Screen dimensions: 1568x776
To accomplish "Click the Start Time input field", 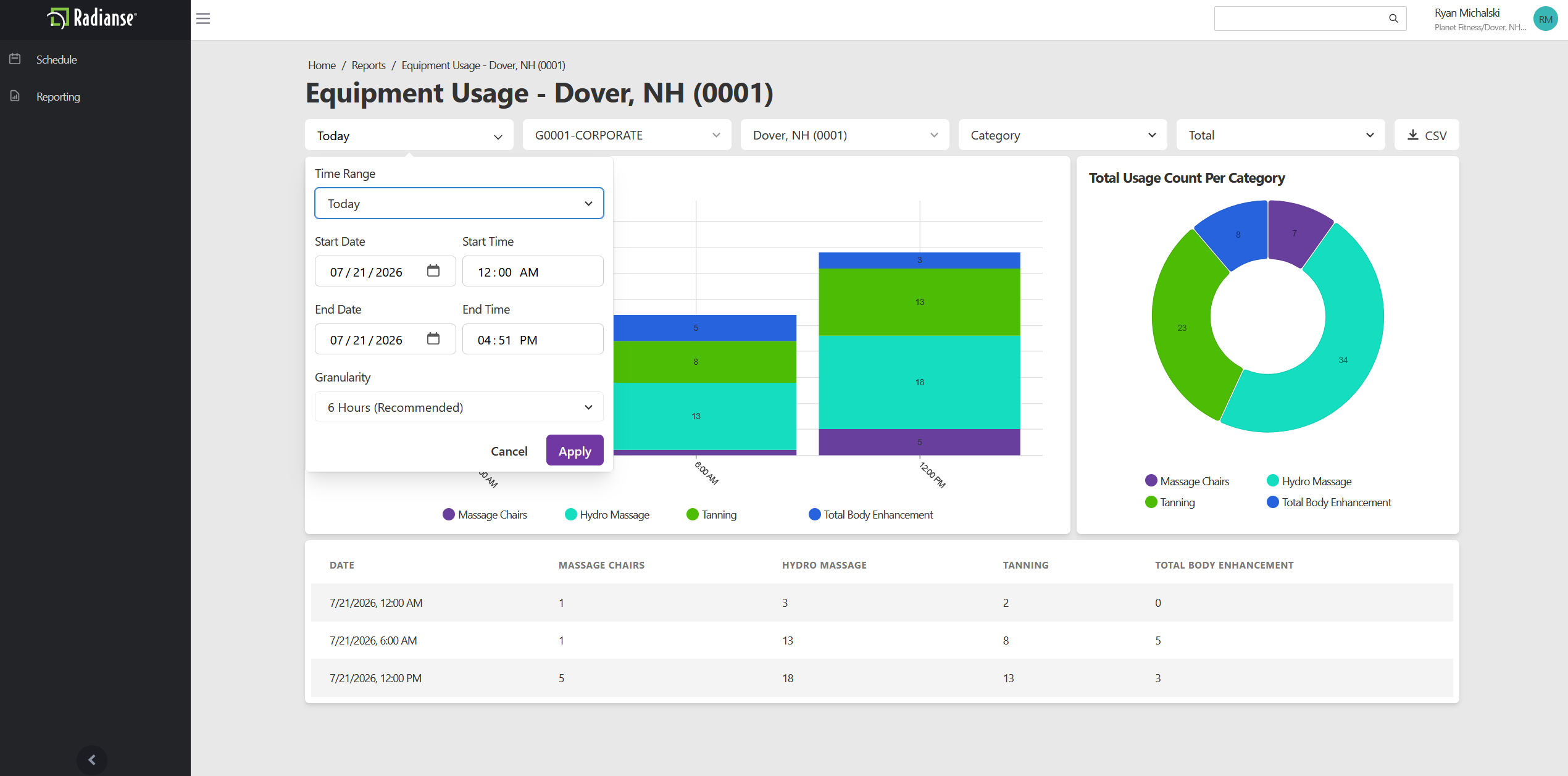I will coord(533,271).
